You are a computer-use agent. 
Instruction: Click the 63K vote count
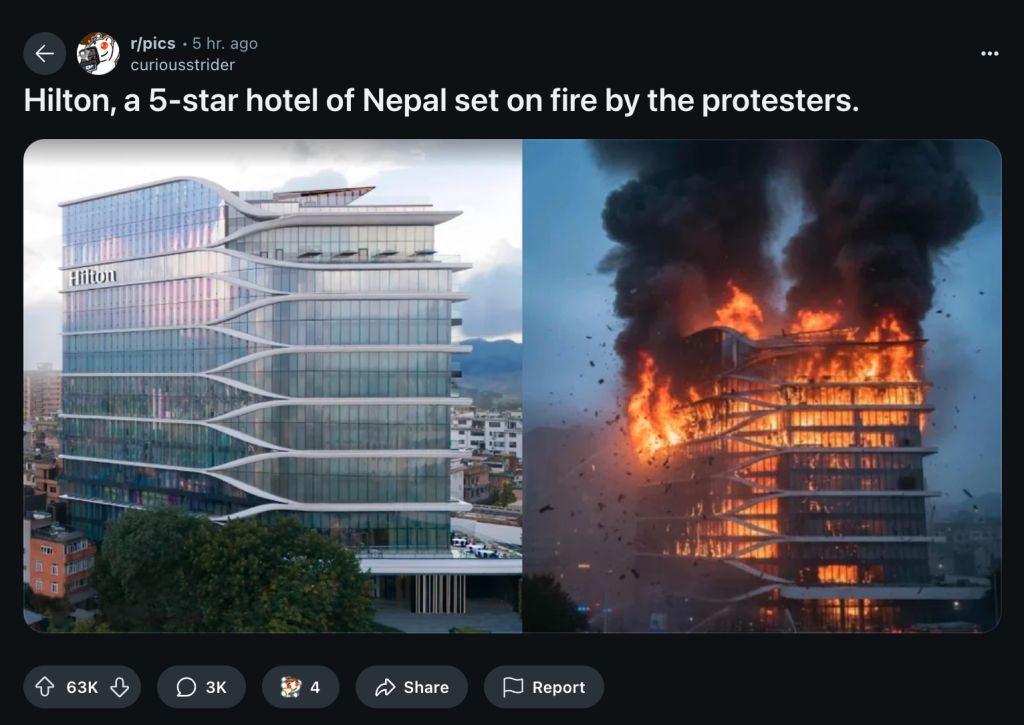[x=82, y=687]
